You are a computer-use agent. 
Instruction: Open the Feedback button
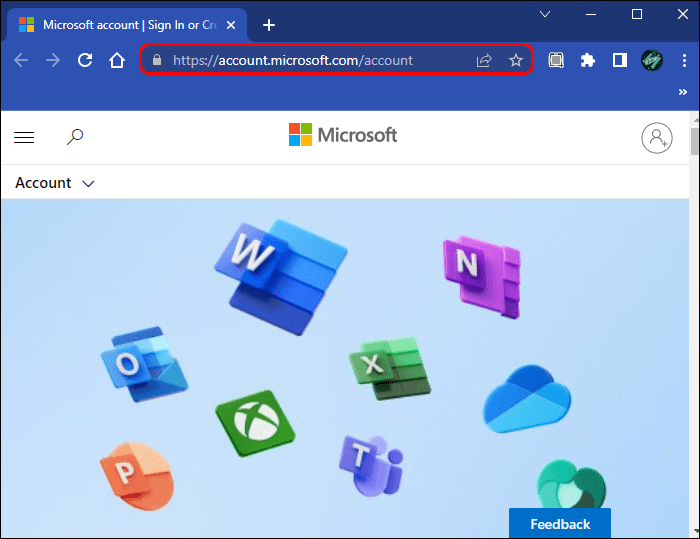click(x=560, y=523)
